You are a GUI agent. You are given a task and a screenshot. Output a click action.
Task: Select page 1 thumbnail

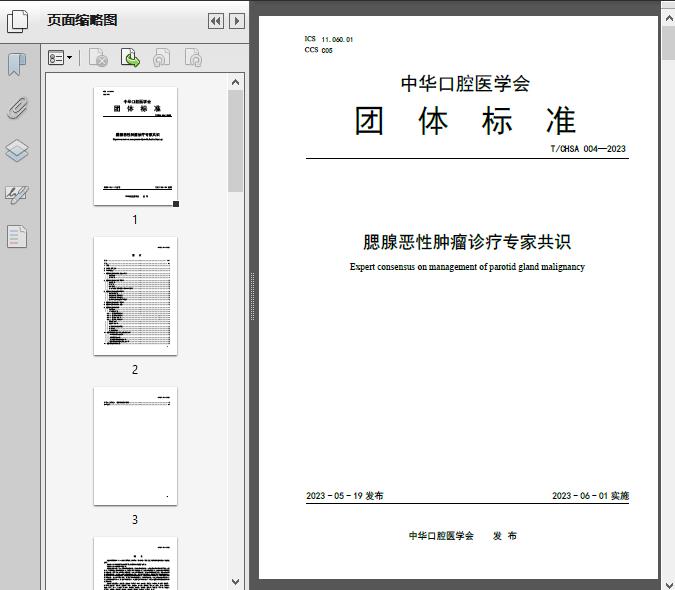tap(135, 146)
